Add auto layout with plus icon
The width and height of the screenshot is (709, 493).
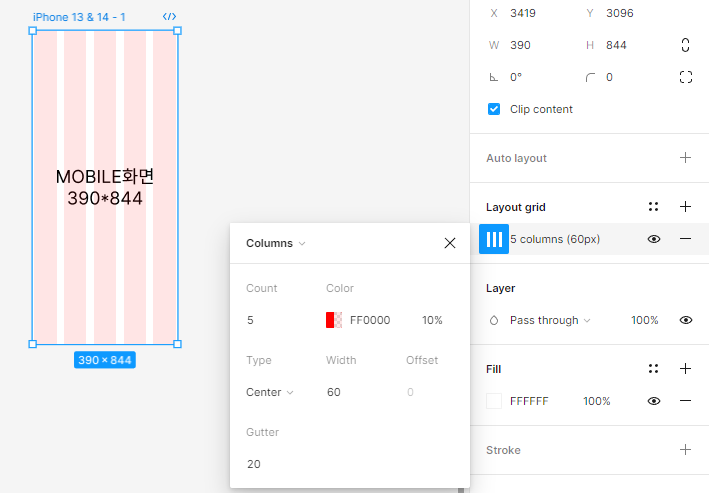[x=685, y=158]
